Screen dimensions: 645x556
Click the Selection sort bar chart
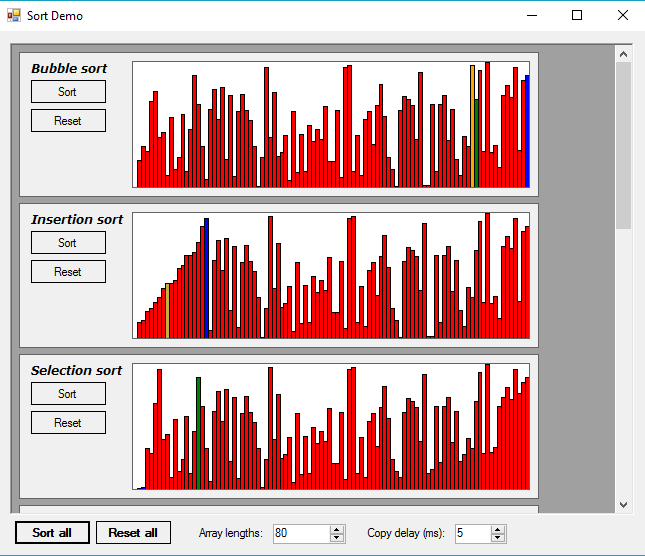[x=331, y=426]
